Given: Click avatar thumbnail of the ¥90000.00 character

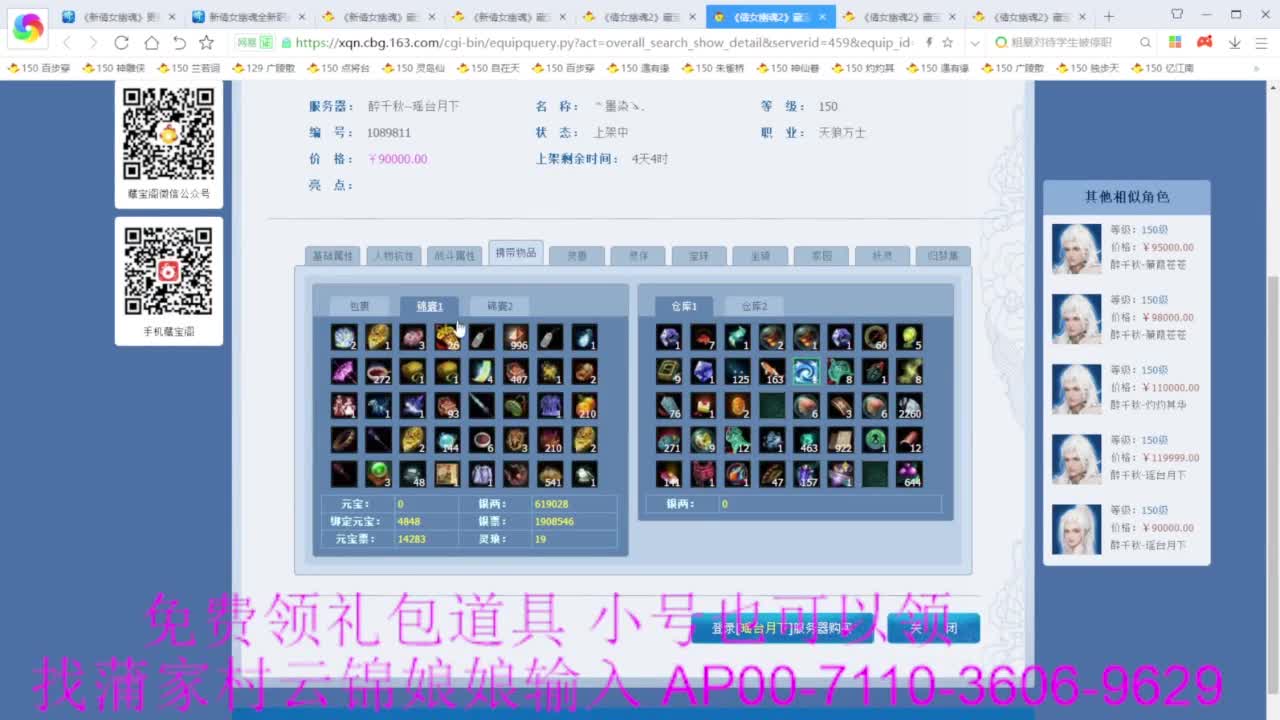Looking at the screenshot, I should click(1076, 529).
